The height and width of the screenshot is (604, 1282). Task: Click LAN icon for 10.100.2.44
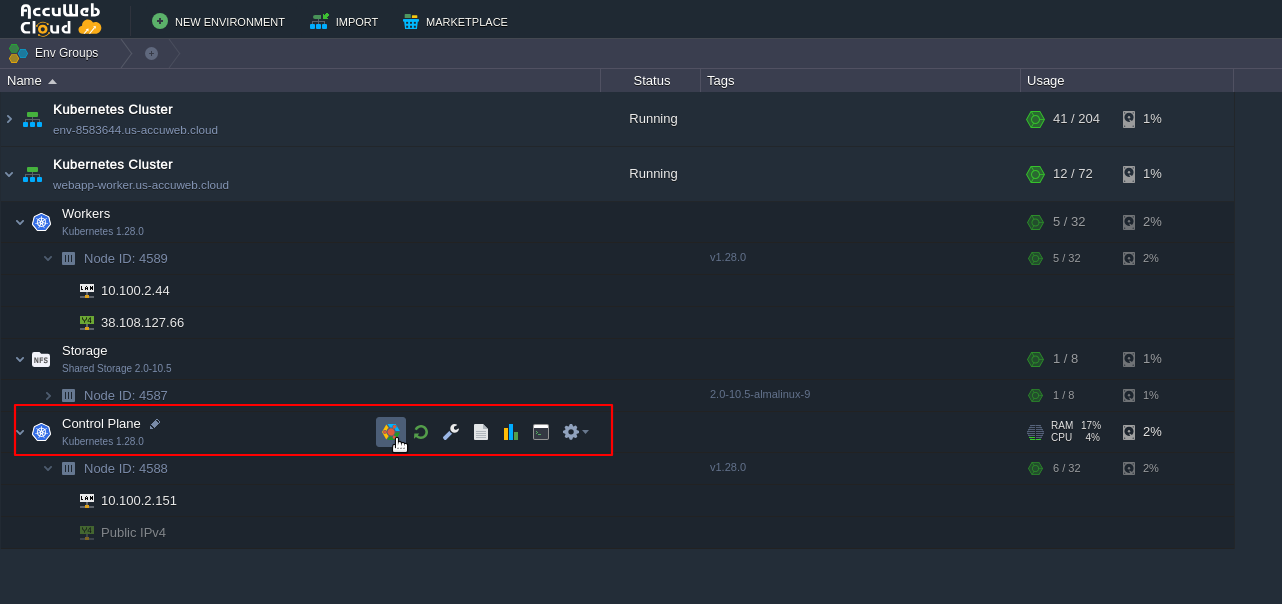87,291
